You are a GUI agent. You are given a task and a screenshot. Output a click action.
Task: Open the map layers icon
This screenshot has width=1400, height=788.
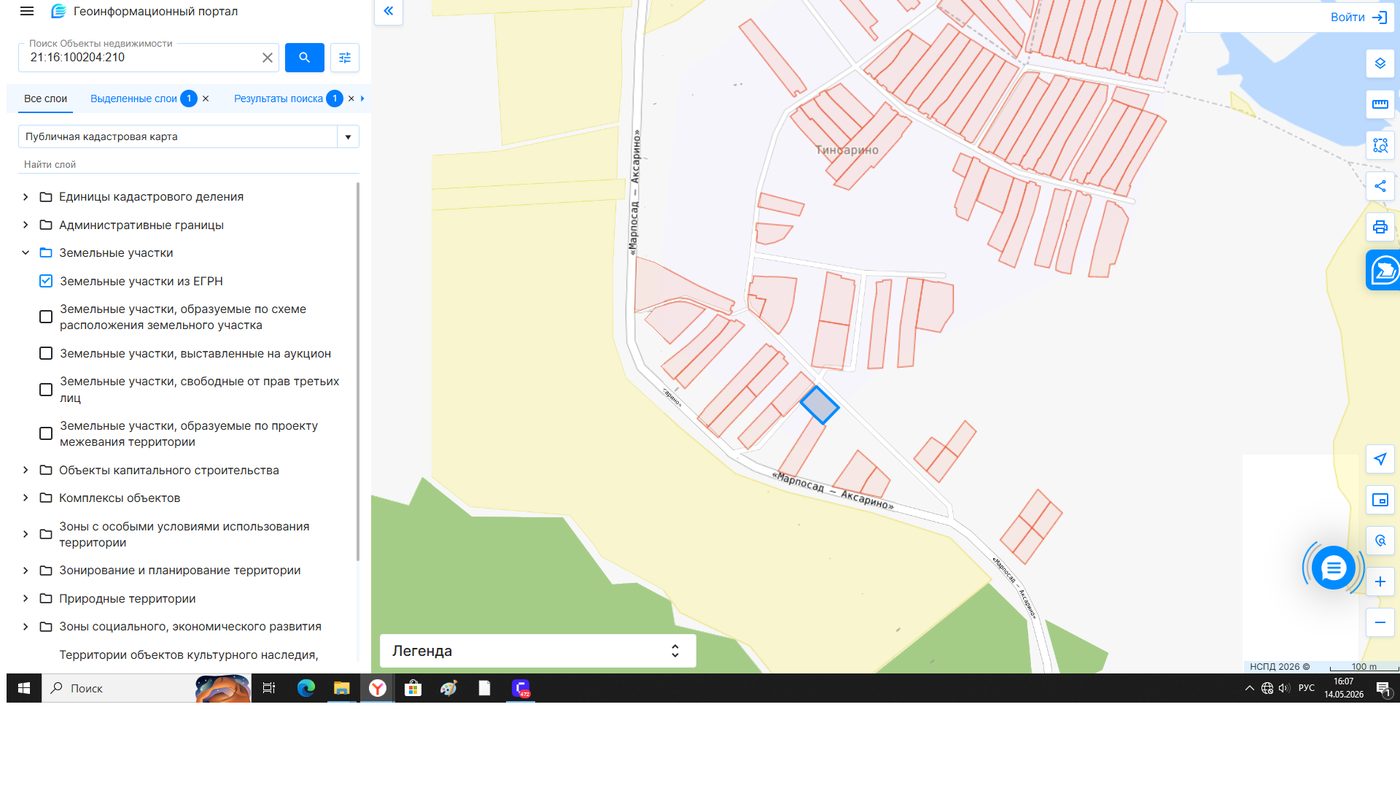point(1380,63)
